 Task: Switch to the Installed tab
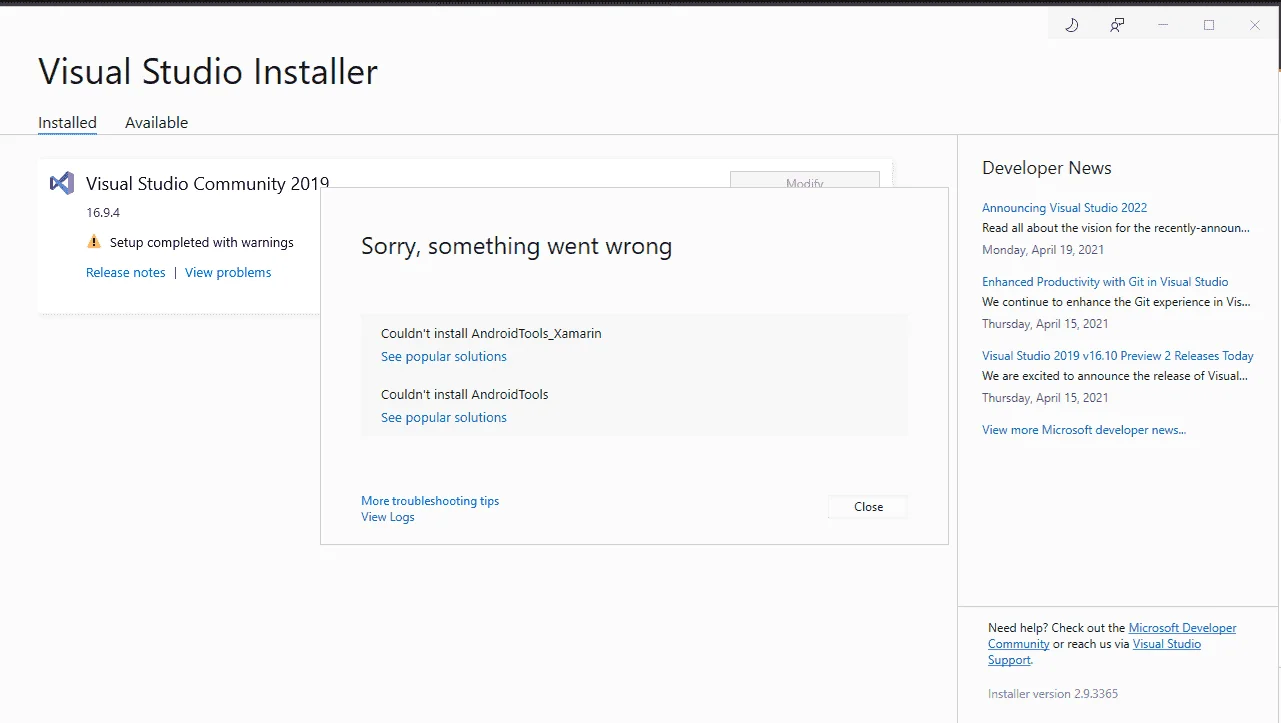pyautogui.click(x=67, y=123)
